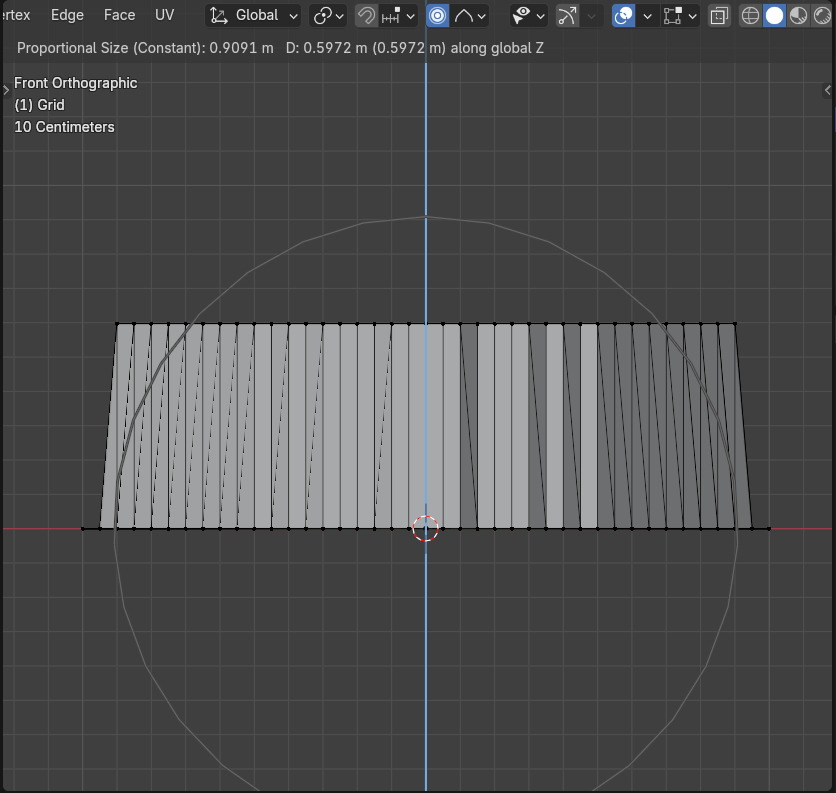Click the proportional falloff curve icon

click(x=464, y=16)
